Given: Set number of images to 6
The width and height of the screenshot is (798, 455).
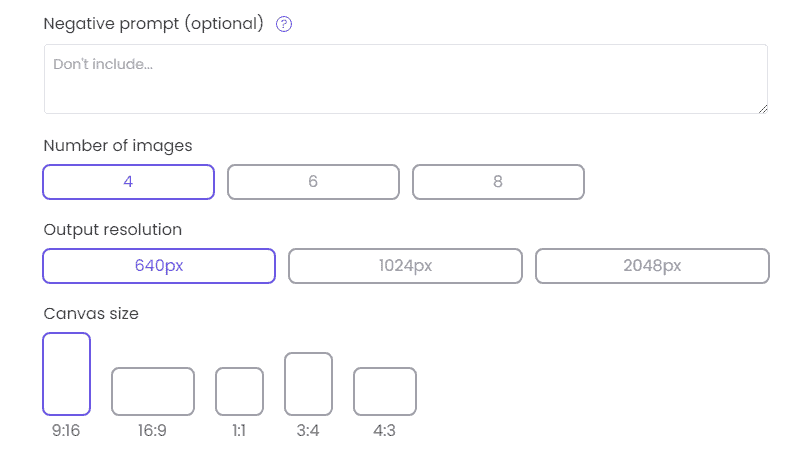Looking at the screenshot, I should tap(313, 182).
